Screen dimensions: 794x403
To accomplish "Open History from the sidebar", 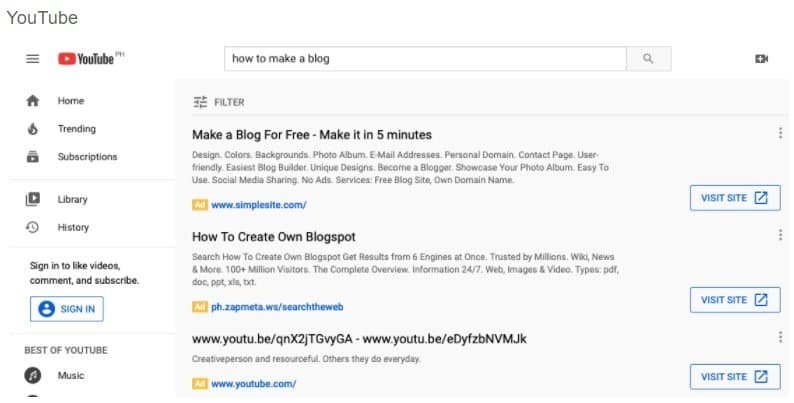I will click(72, 227).
